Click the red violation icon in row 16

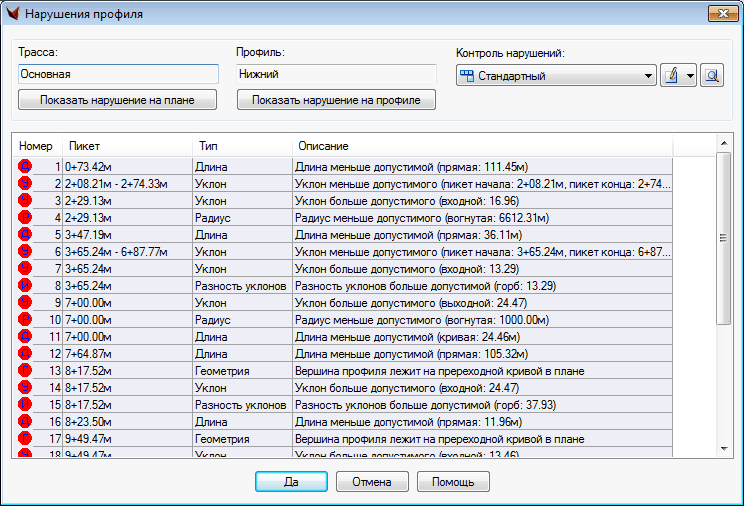24,421
